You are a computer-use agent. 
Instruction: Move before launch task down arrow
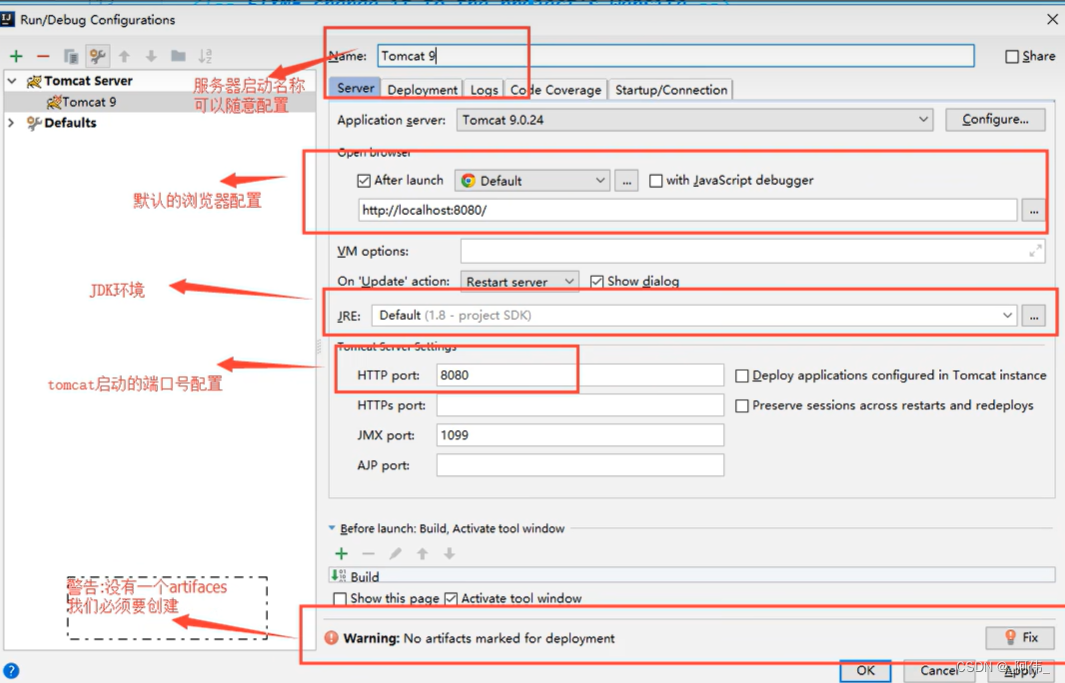[x=450, y=554]
